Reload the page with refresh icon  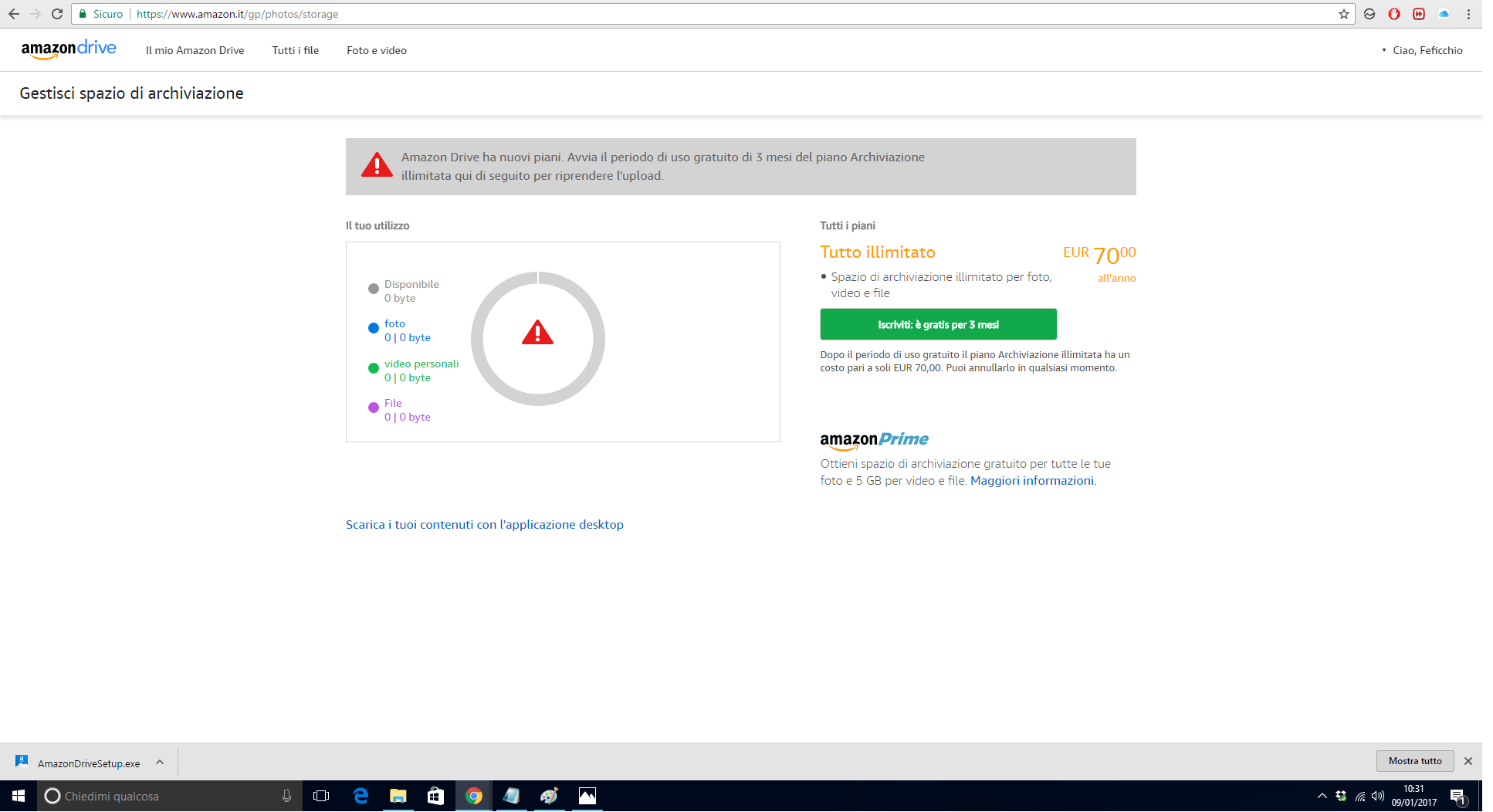coord(57,14)
